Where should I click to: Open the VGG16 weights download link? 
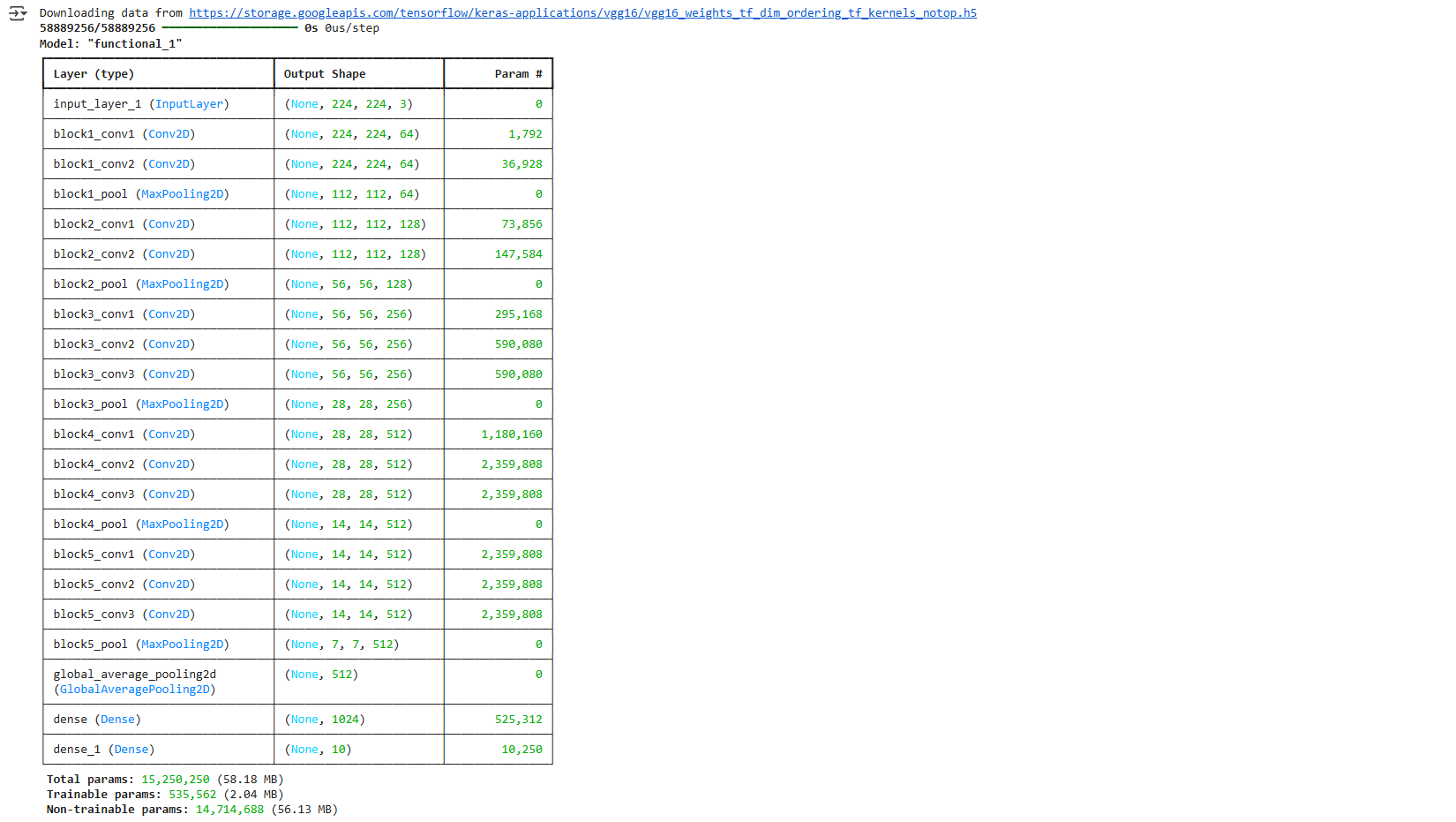coord(582,13)
